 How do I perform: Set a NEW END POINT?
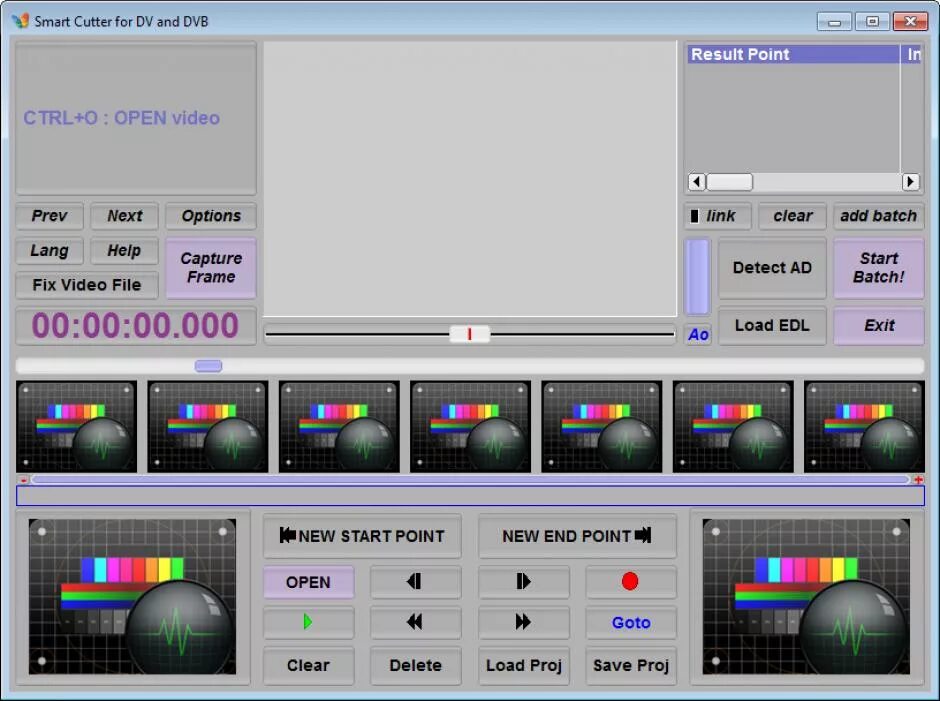point(577,535)
